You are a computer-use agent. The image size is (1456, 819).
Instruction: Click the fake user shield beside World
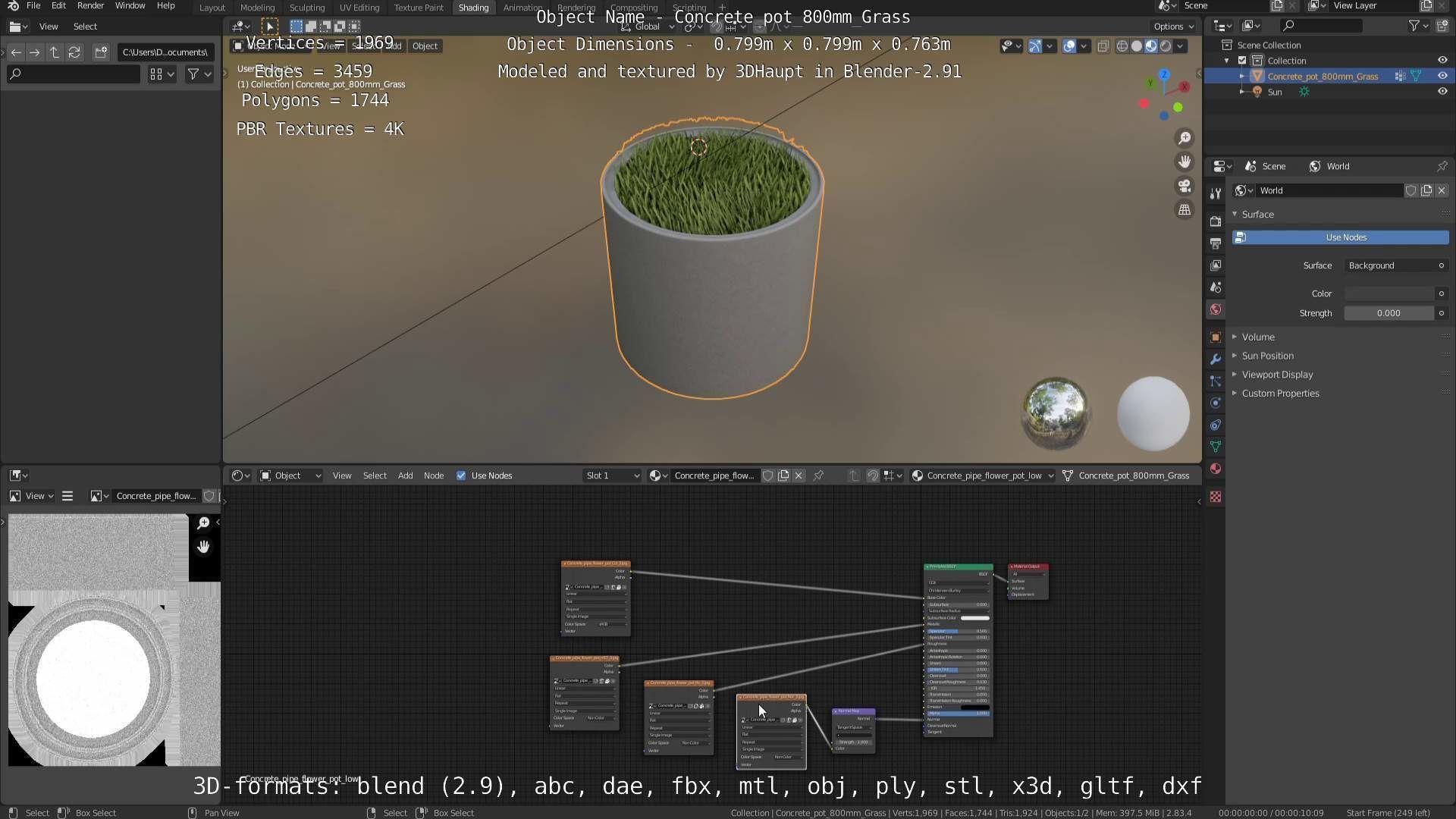(1410, 190)
